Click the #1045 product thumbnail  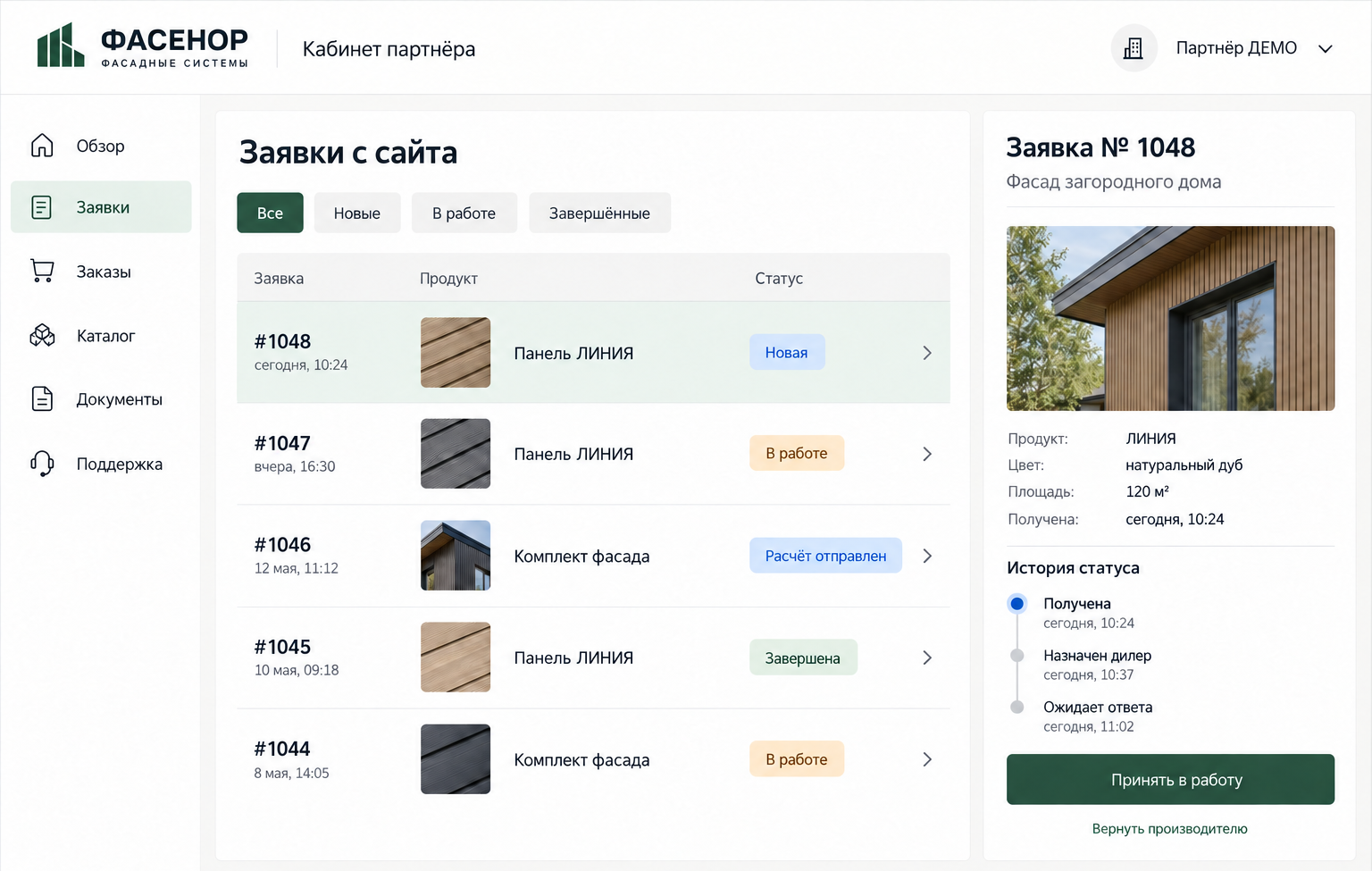(456, 657)
